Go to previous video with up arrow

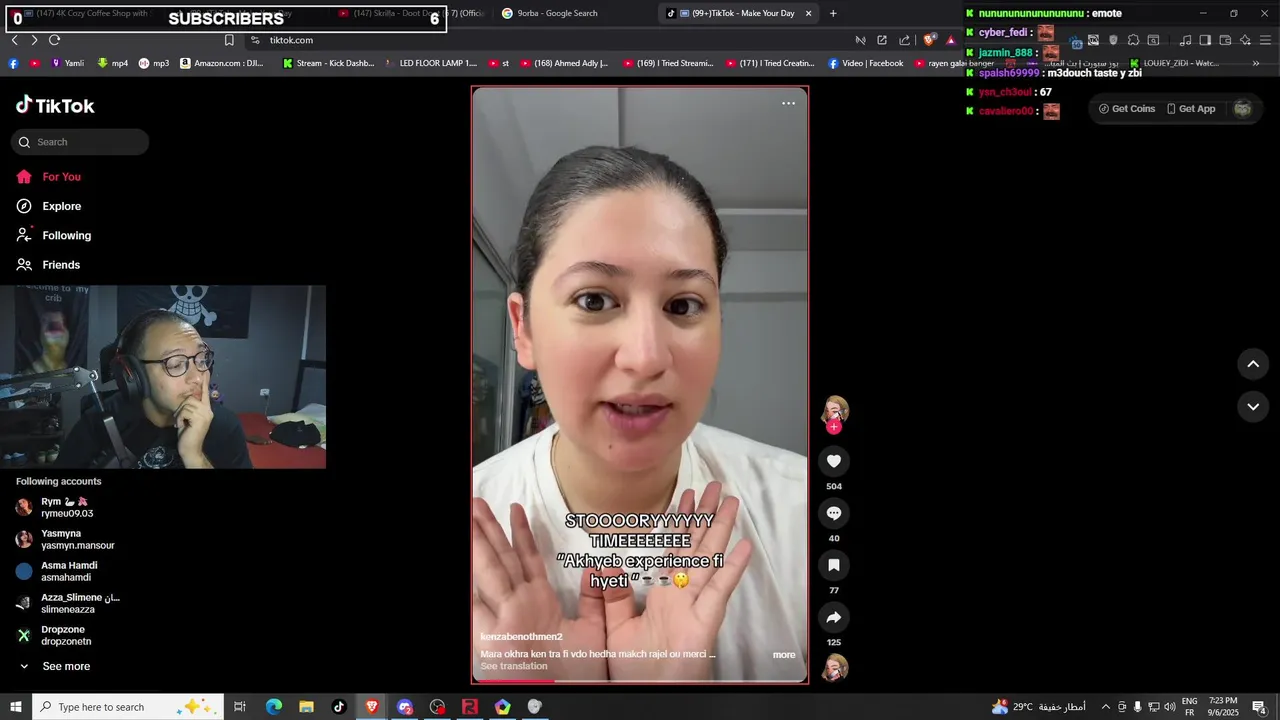pyautogui.click(x=1253, y=364)
